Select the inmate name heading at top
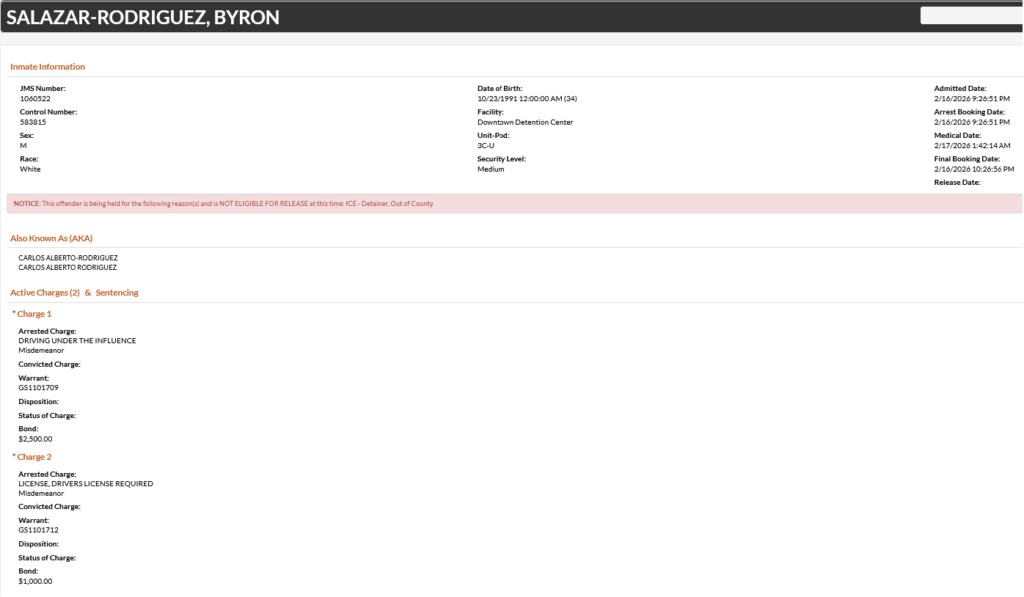This screenshot has width=1024, height=597. coord(143,17)
